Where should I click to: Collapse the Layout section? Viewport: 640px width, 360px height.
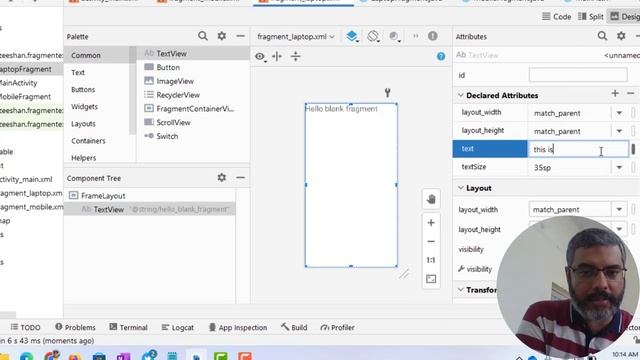tap(461, 188)
